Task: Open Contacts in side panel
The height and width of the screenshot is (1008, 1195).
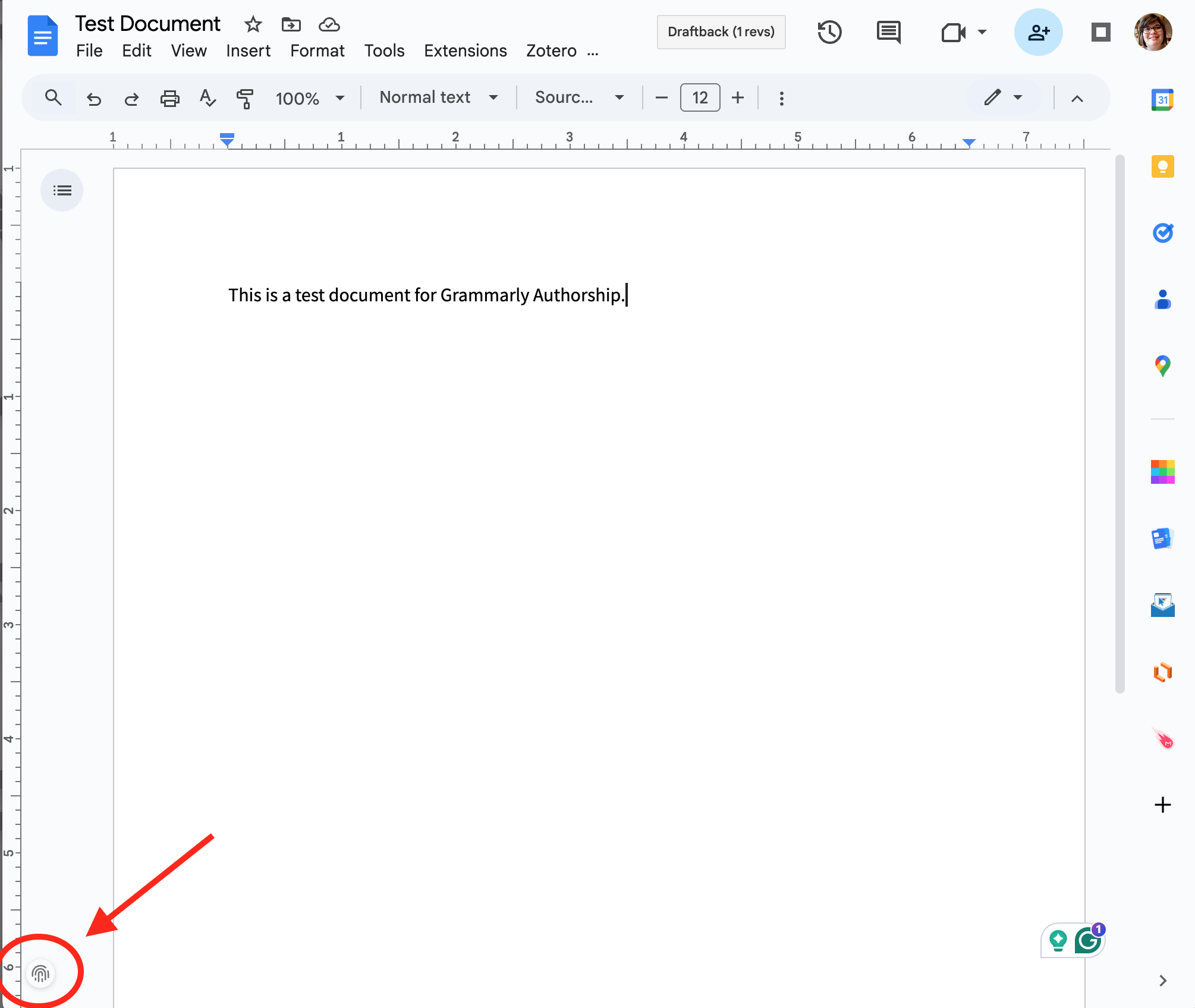Action: pyautogui.click(x=1162, y=300)
